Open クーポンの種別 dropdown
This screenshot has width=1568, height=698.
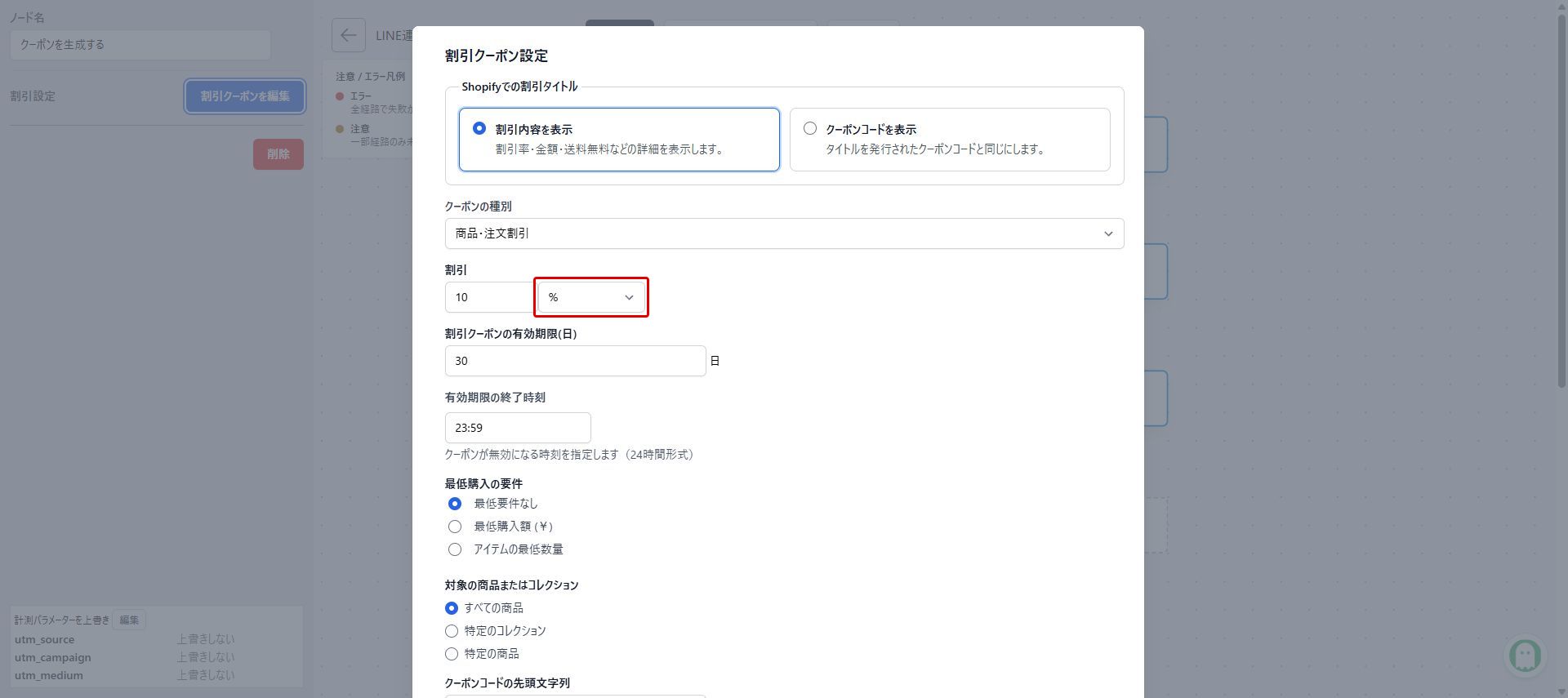[x=784, y=233]
